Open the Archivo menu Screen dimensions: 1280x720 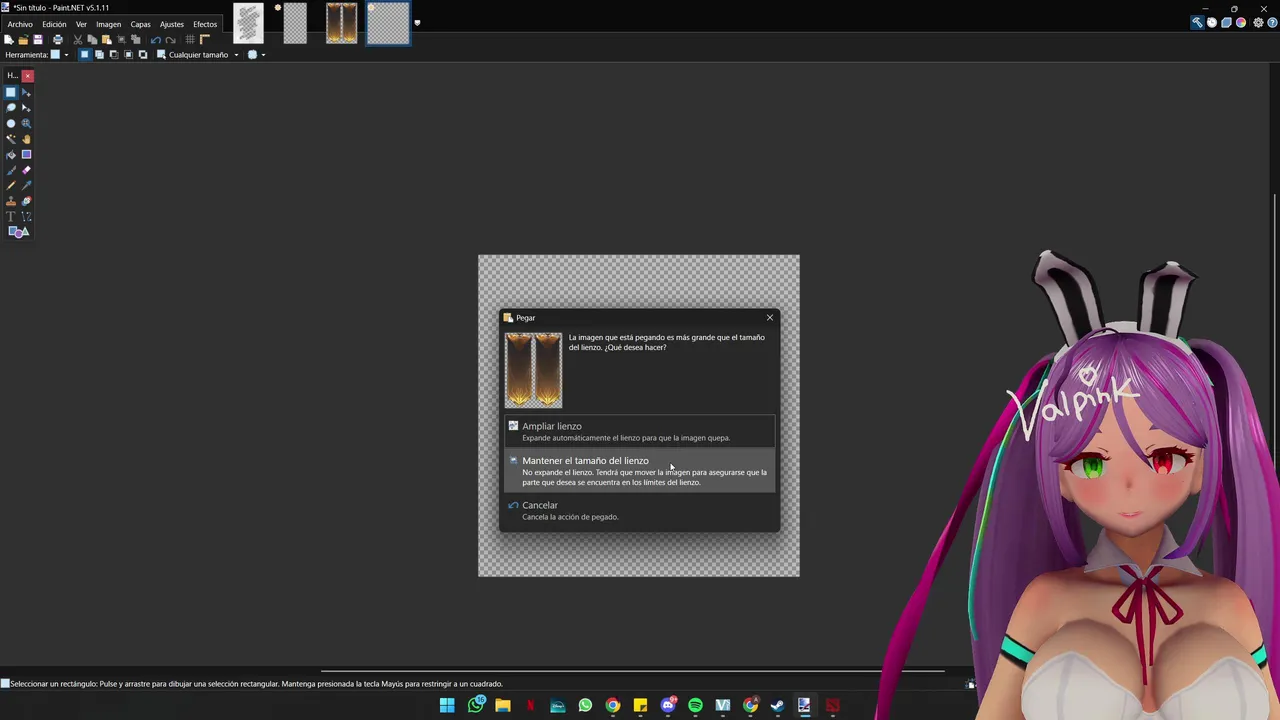pos(20,24)
